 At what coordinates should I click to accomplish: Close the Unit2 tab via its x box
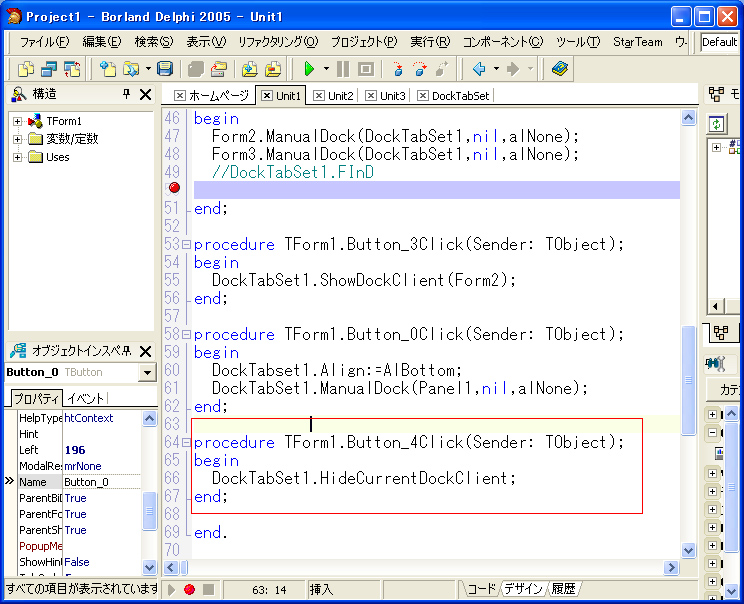pyautogui.click(x=319, y=96)
